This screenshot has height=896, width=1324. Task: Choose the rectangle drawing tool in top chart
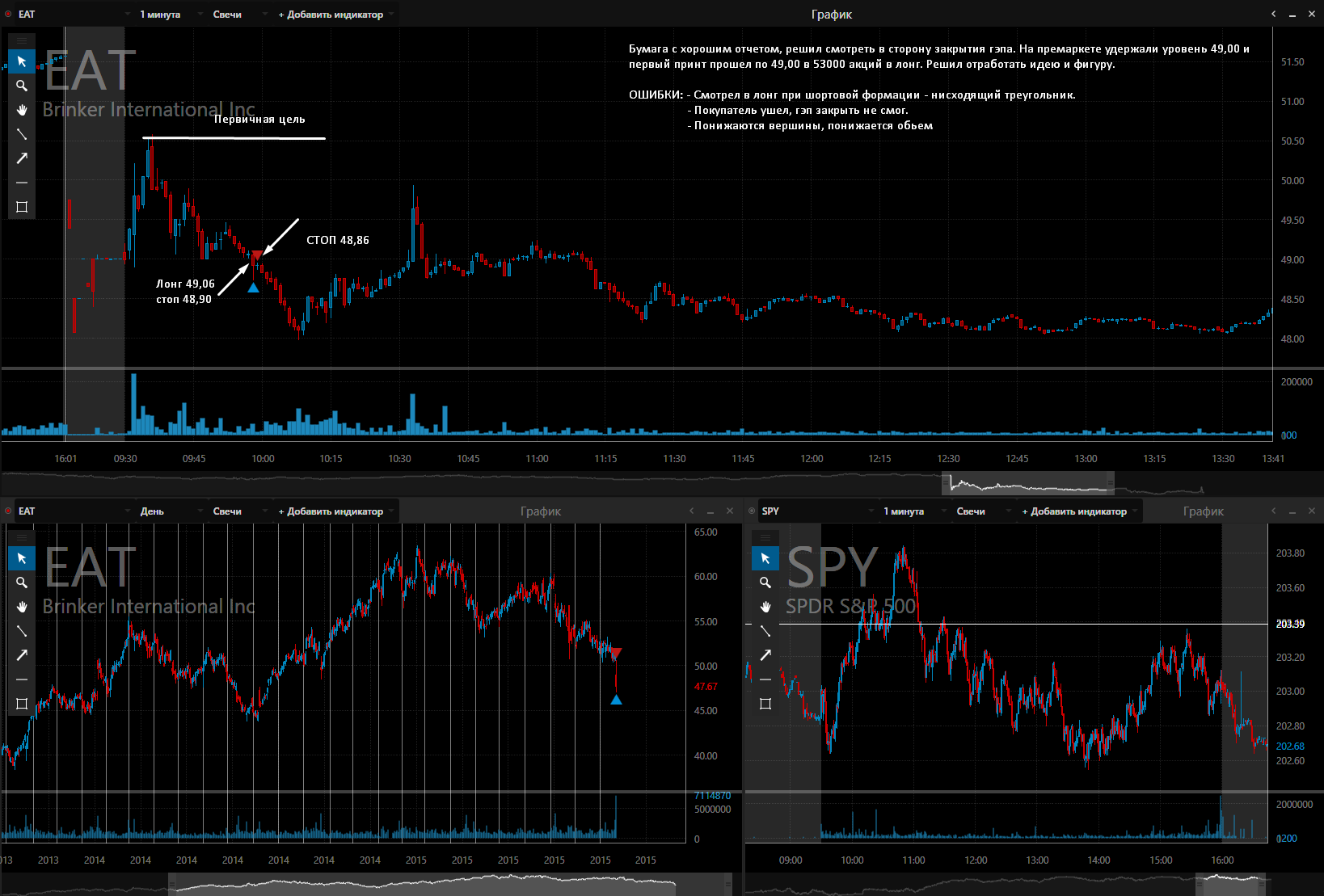(22, 207)
